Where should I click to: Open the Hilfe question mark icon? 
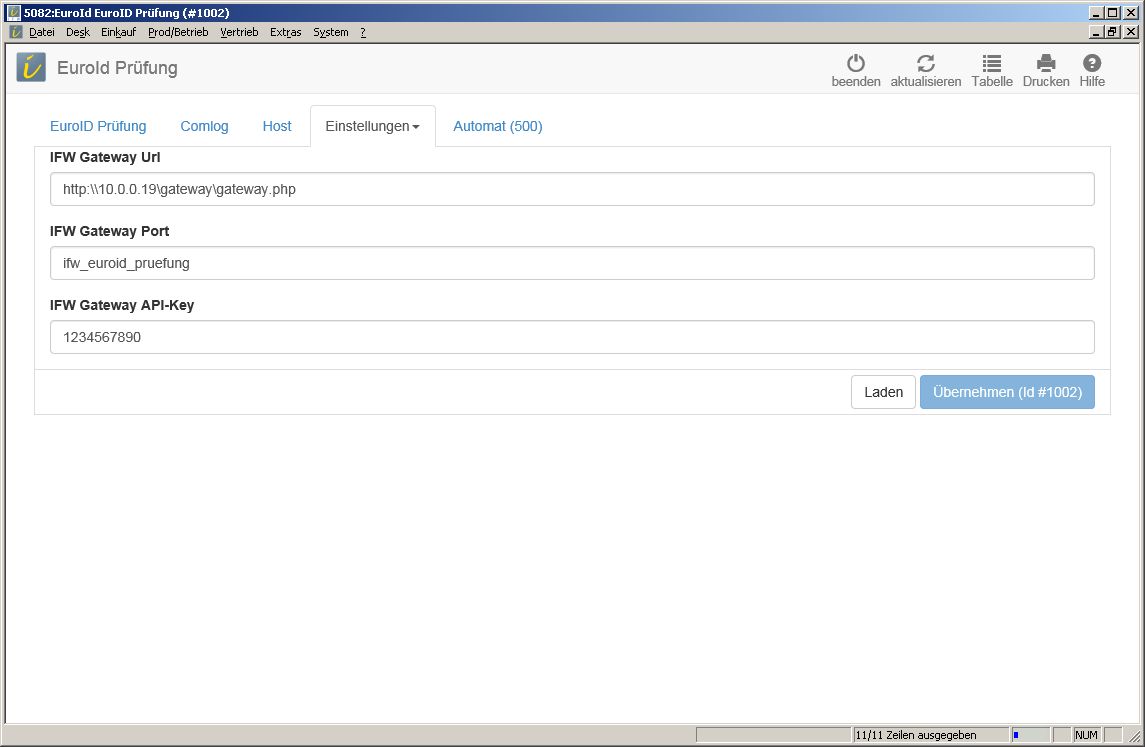[1091, 64]
